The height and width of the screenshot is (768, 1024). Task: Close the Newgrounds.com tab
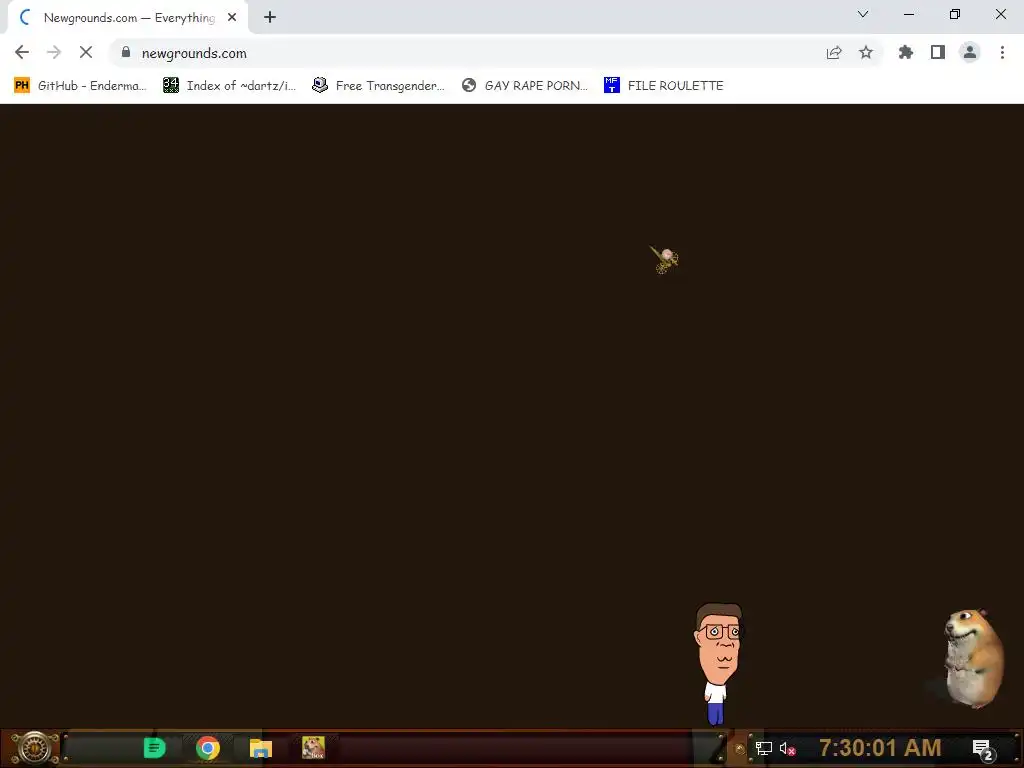[x=232, y=18]
